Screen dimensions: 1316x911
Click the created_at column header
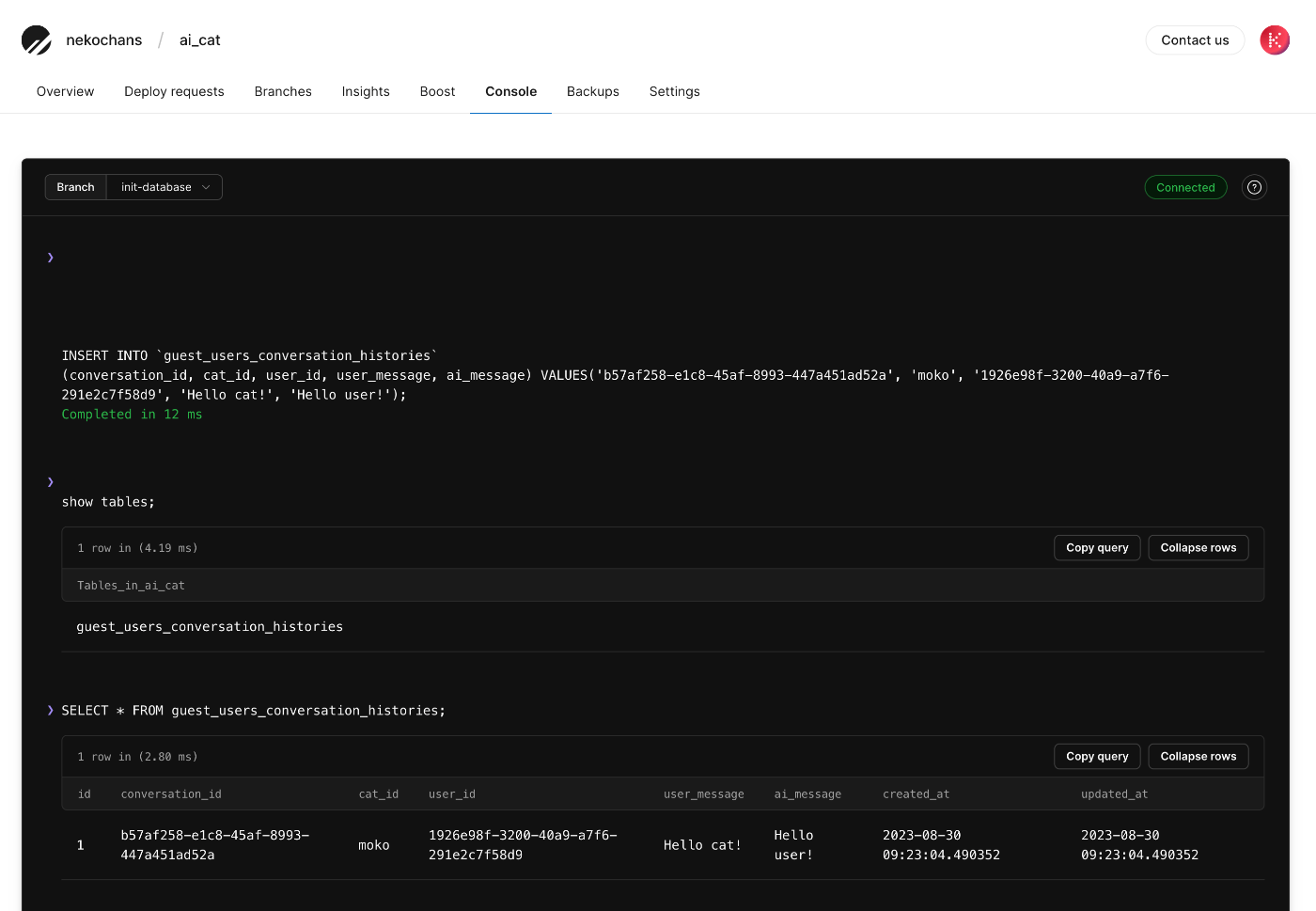point(916,794)
